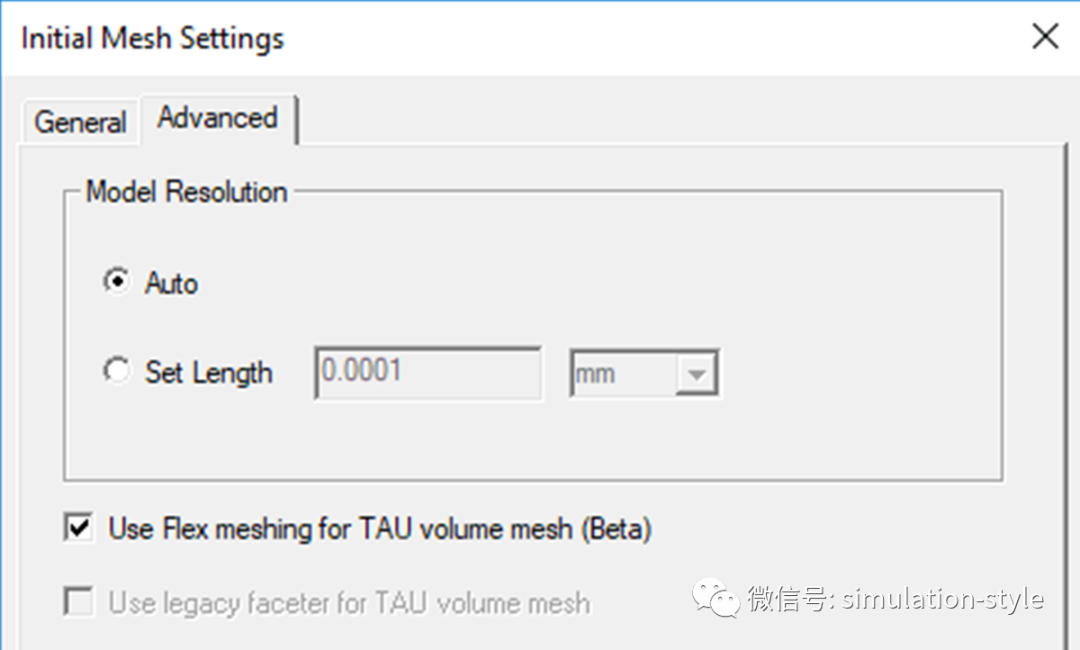Click the Flex meshing for TAU volume mesh label
The image size is (1080, 650).
pos(380,529)
